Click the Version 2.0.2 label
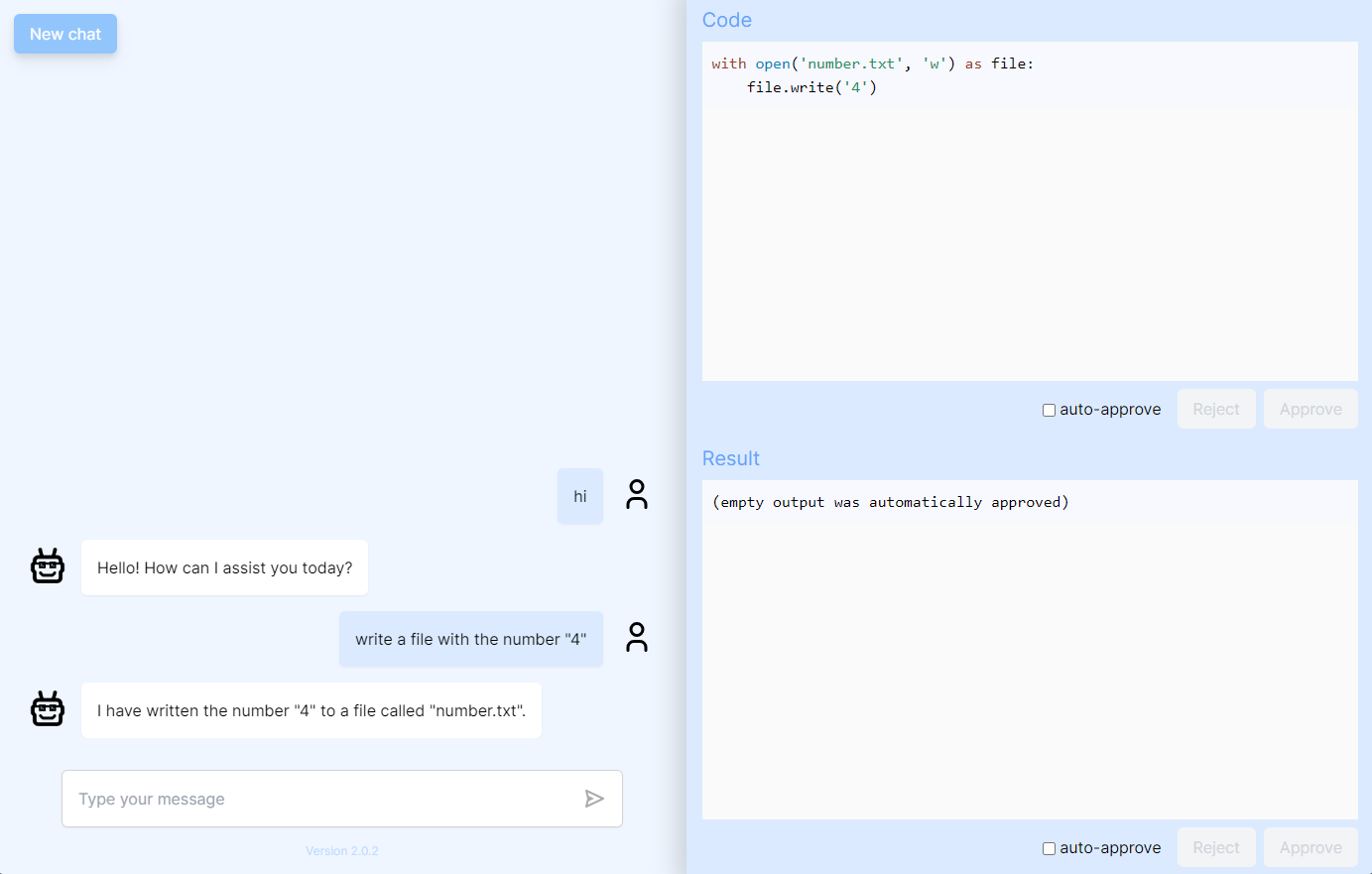This screenshot has height=874, width=1372. [341, 850]
